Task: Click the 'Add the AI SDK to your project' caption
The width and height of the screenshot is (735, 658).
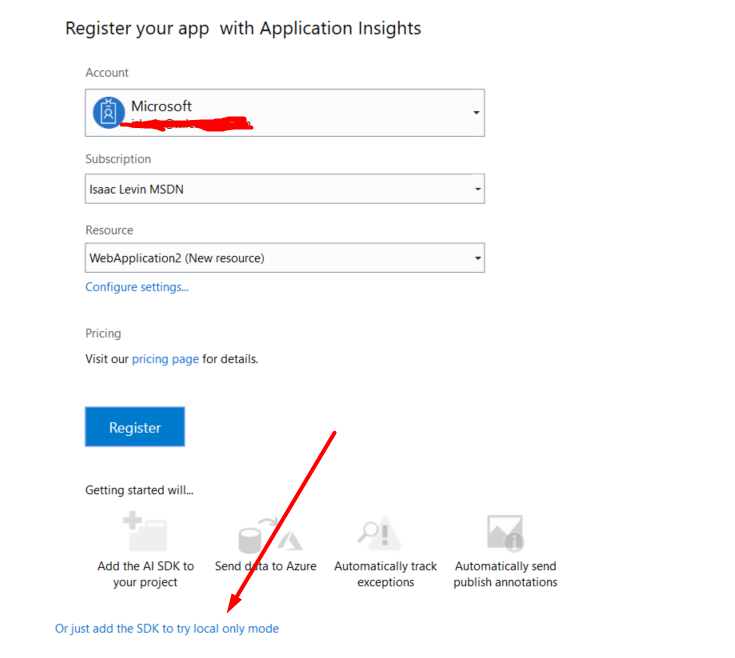Action: click(x=146, y=574)
